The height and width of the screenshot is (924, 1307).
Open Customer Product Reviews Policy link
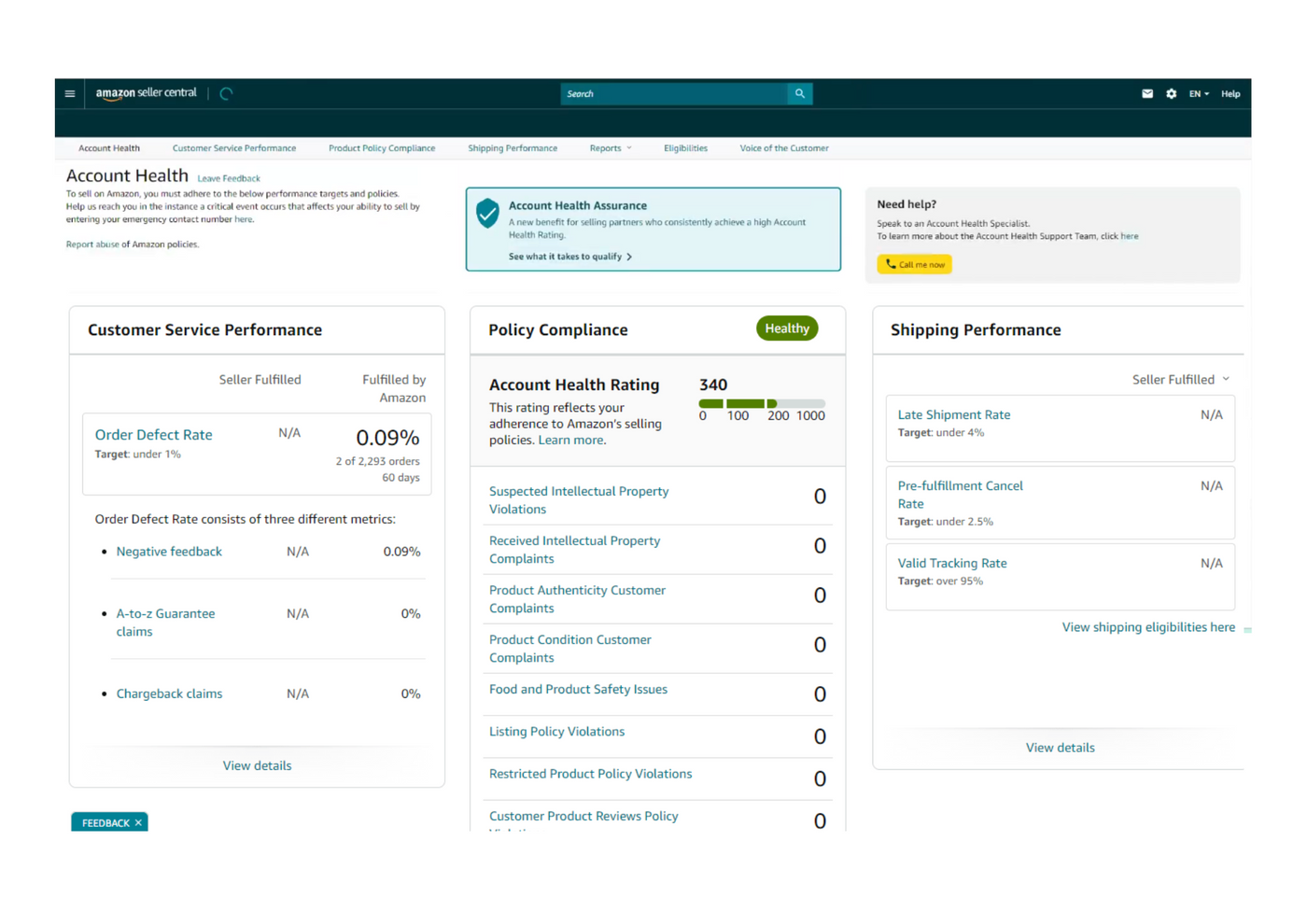583,817
